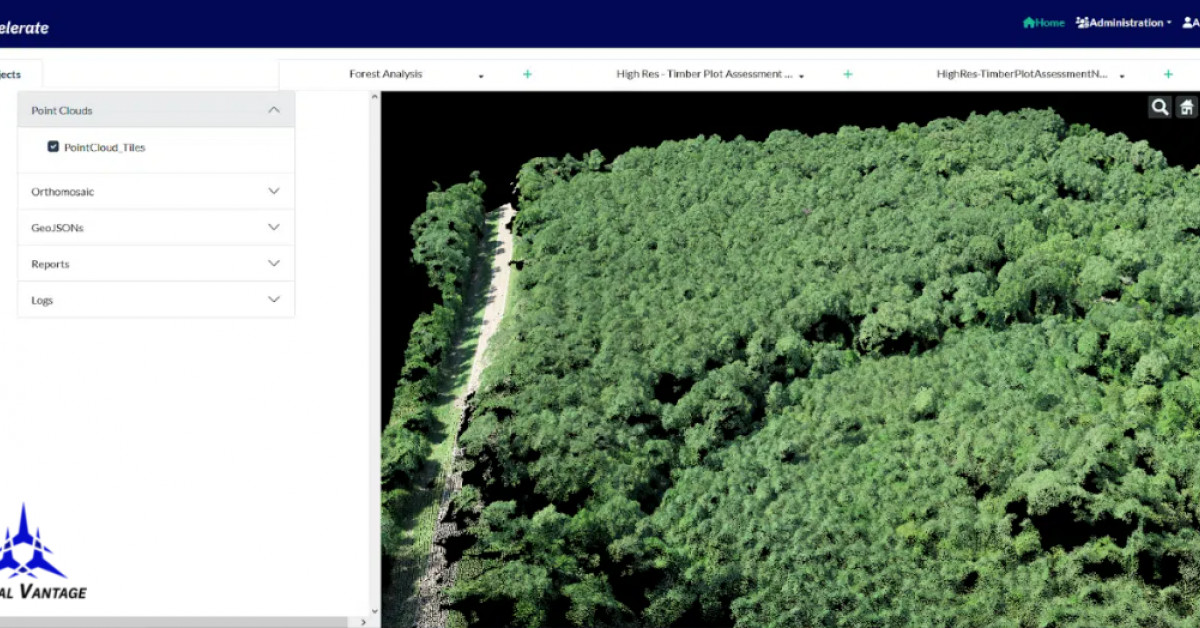This screenshot has height=628, width=1200.
Task: Open the Logs section
Action: click(x=273, y=299)
